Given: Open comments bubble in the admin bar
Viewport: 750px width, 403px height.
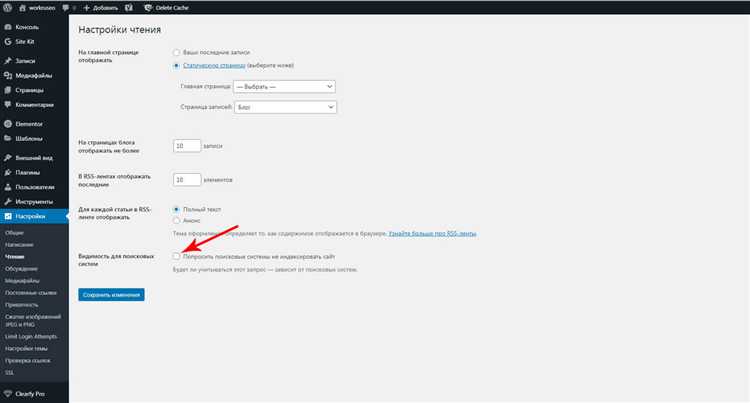Looking at the screenshot, I should click(x=66, y=8).
